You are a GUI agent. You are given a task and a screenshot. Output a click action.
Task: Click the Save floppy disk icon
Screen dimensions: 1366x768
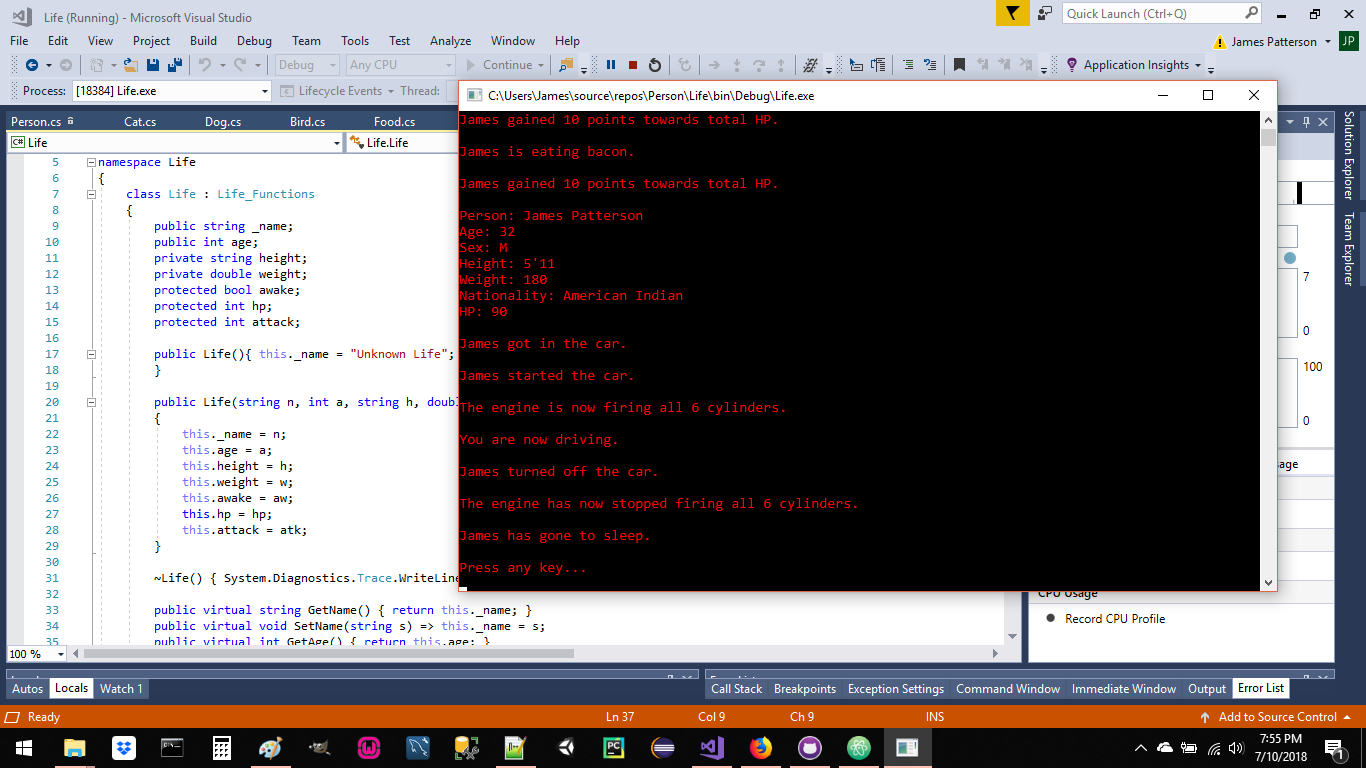tap(153, 65)
